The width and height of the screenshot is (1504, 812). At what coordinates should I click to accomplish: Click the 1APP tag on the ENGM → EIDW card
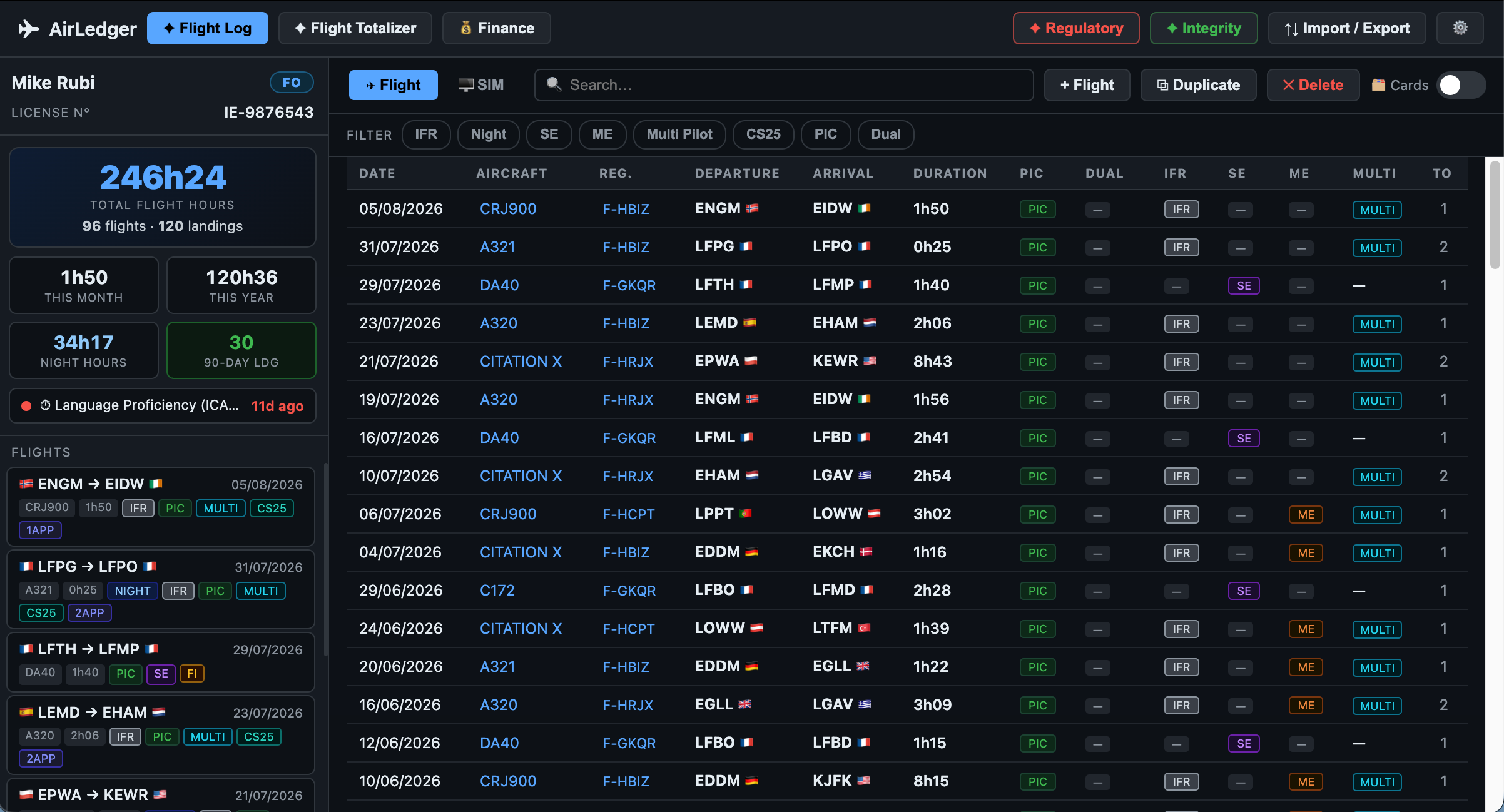40,530
